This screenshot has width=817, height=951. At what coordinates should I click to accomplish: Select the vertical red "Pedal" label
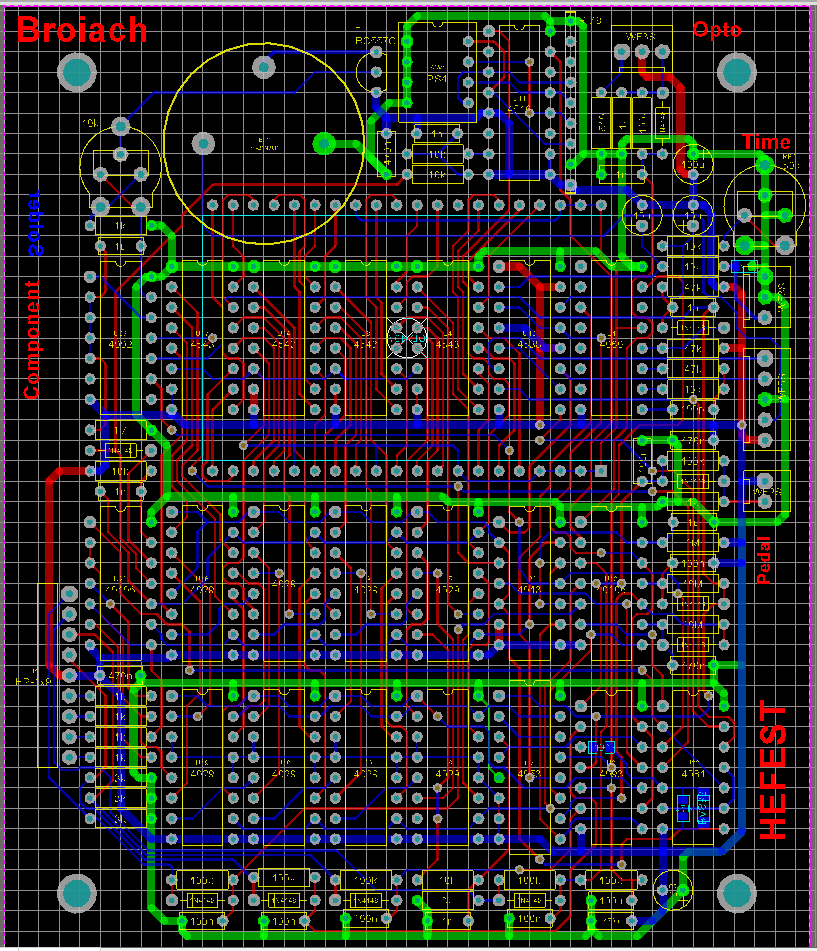coord(764,560)
